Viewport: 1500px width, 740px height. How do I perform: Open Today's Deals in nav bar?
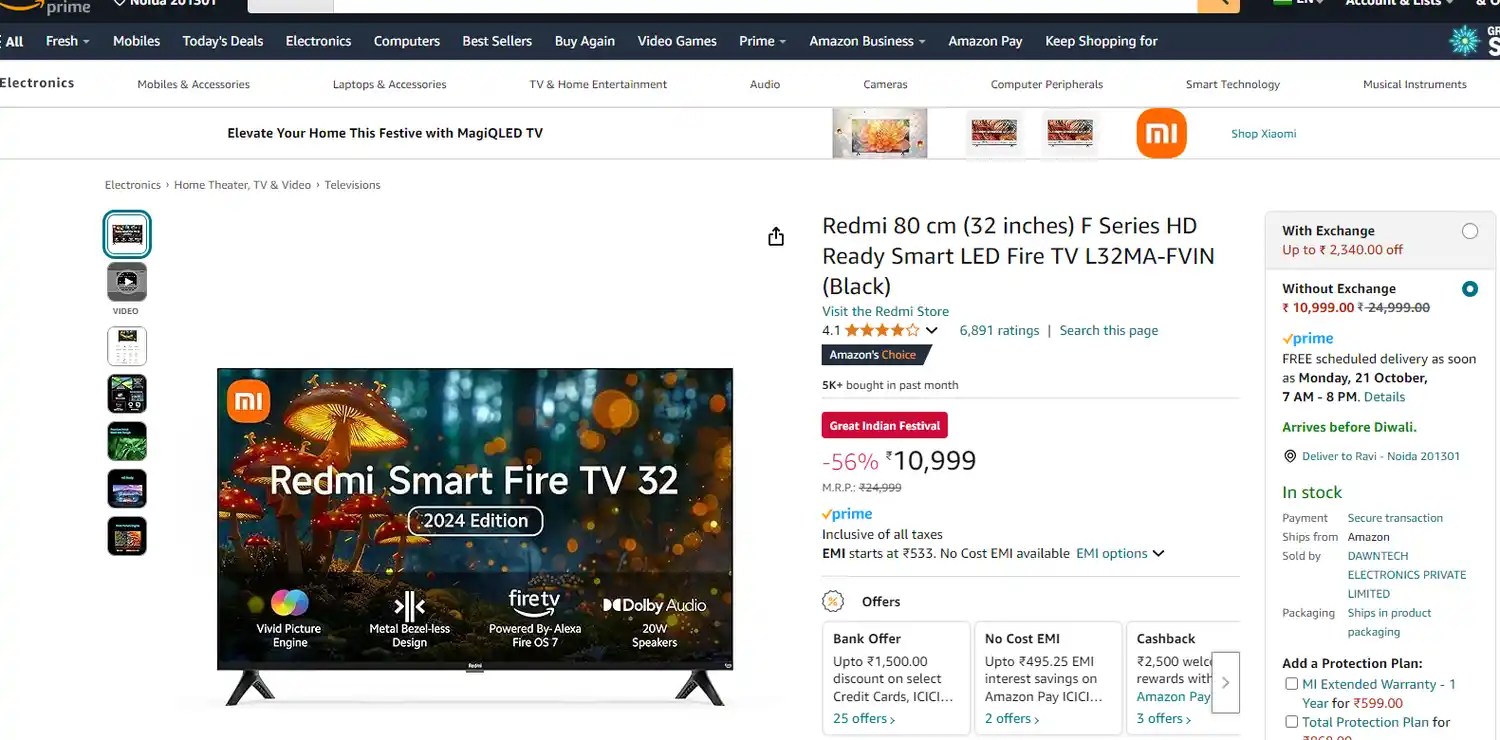tap(223, 41)
